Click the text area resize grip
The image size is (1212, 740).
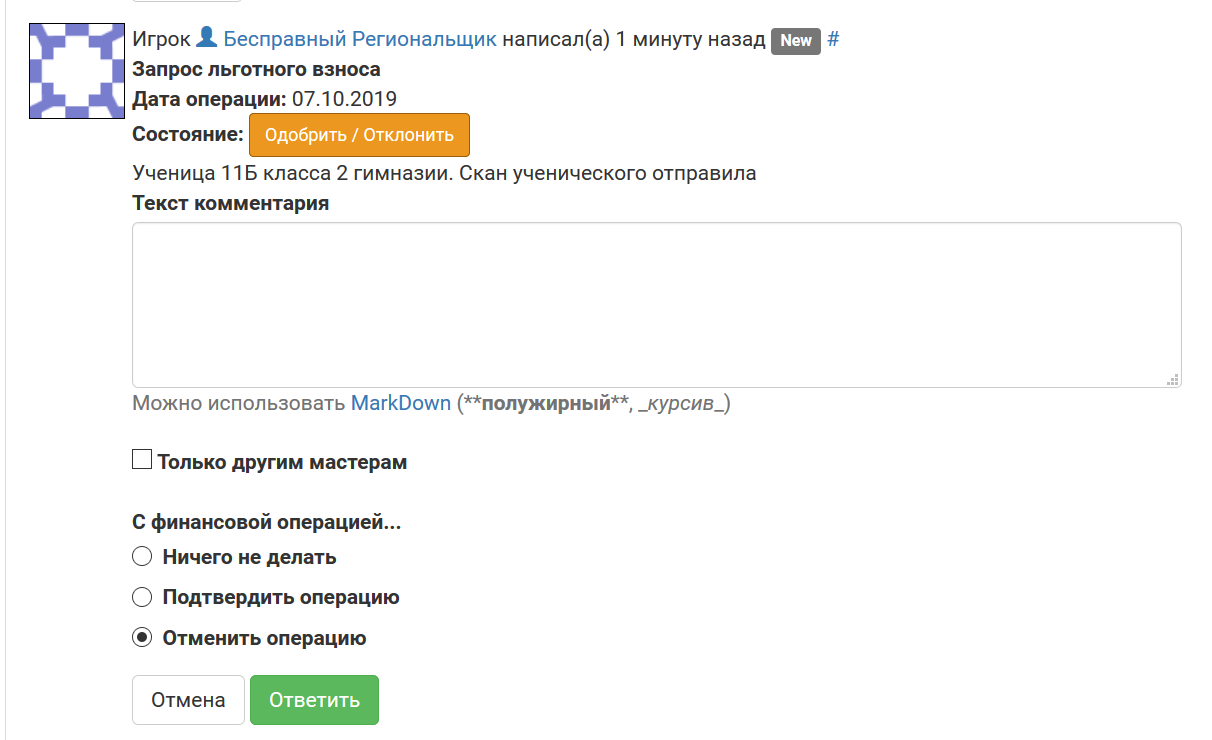coord(1173,379)
